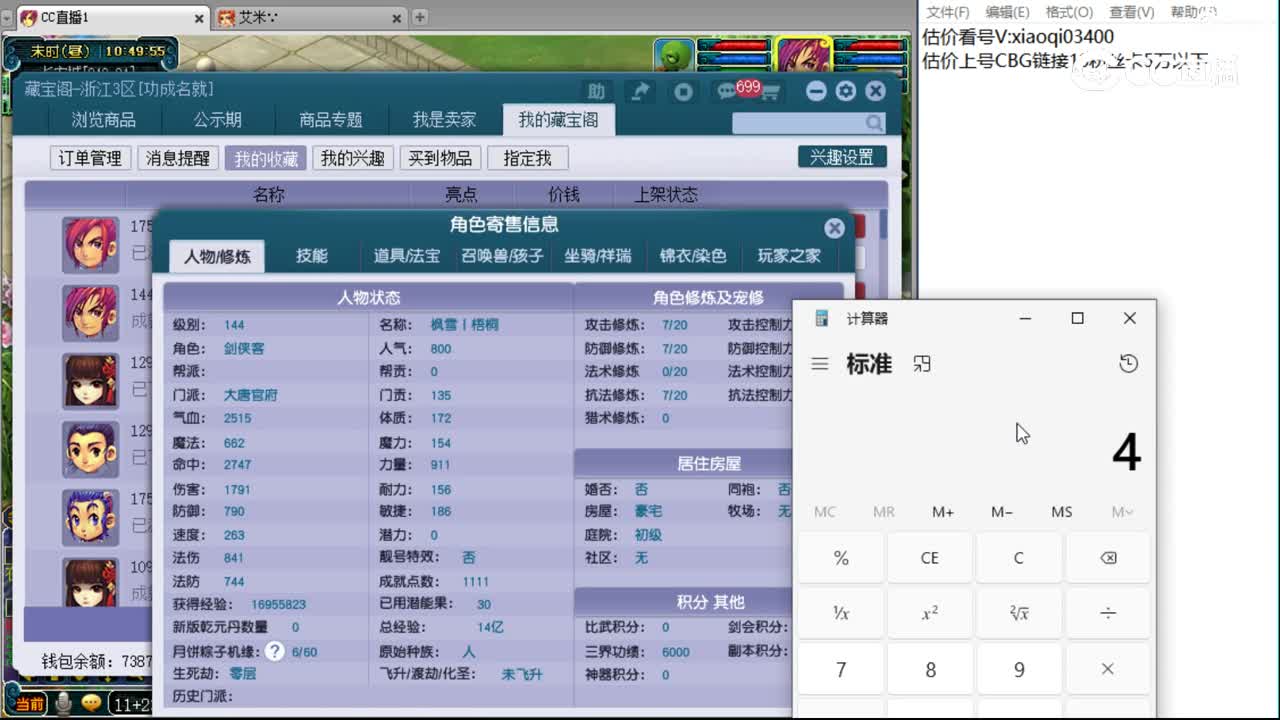Viewport: 1280px width, 720px height.
Task: Click the magnifier icon in the search bar
Action: click(x=874, y=122)
